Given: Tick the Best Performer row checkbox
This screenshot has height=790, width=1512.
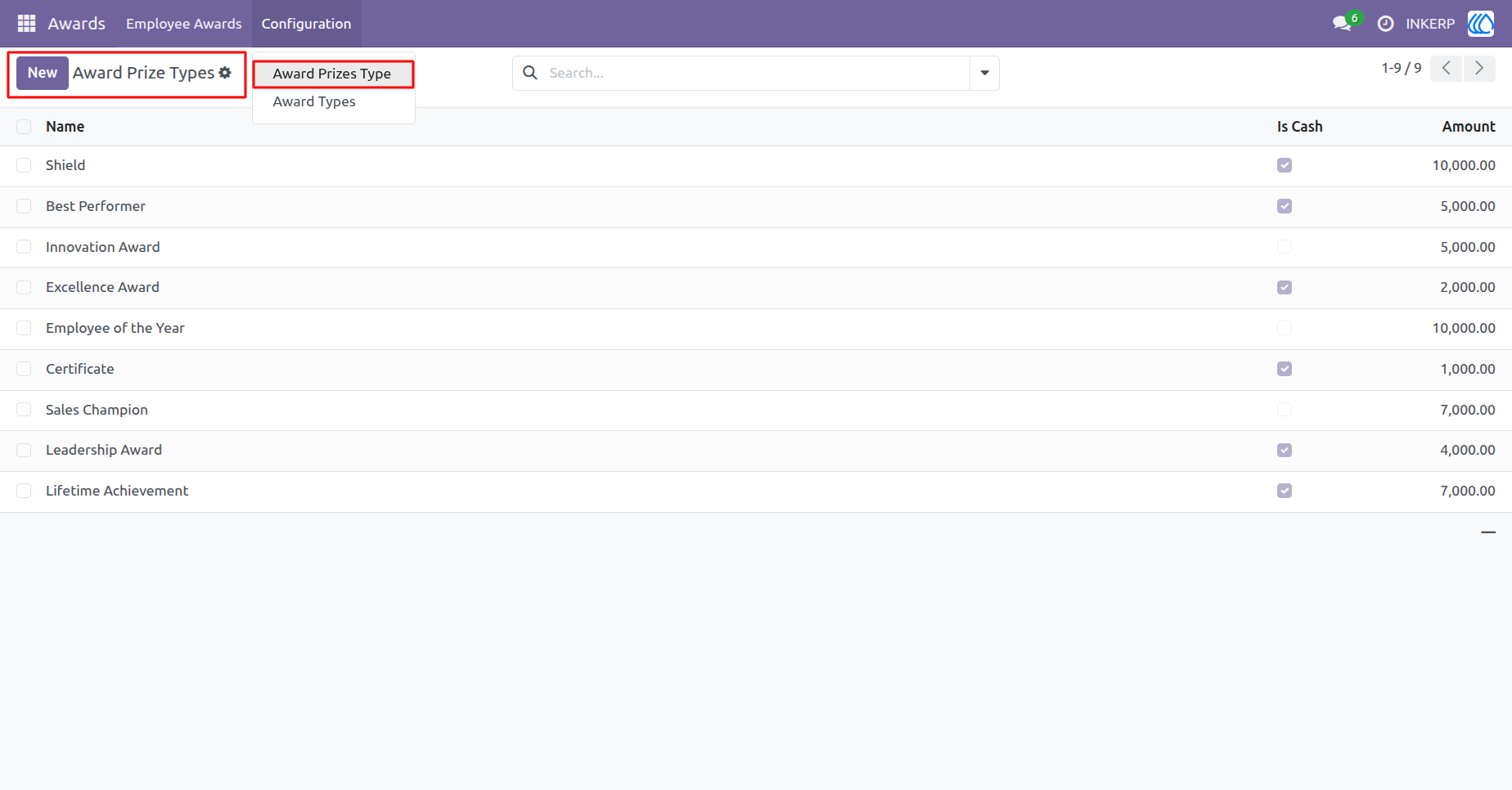Looking at the screenshot, I should click(24, 206).
